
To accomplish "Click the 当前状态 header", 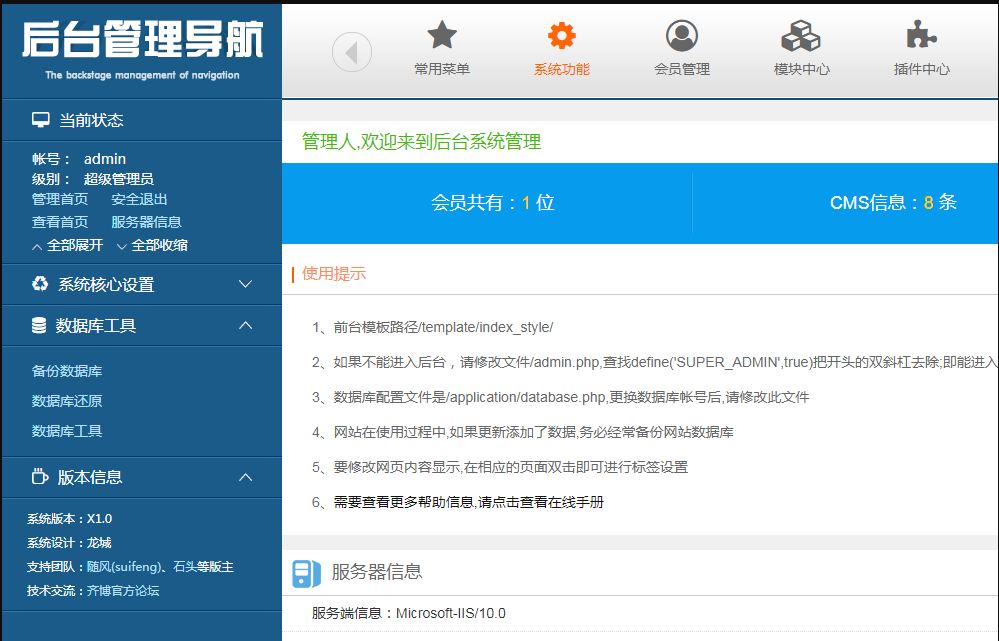I will (x=142, y=120).
